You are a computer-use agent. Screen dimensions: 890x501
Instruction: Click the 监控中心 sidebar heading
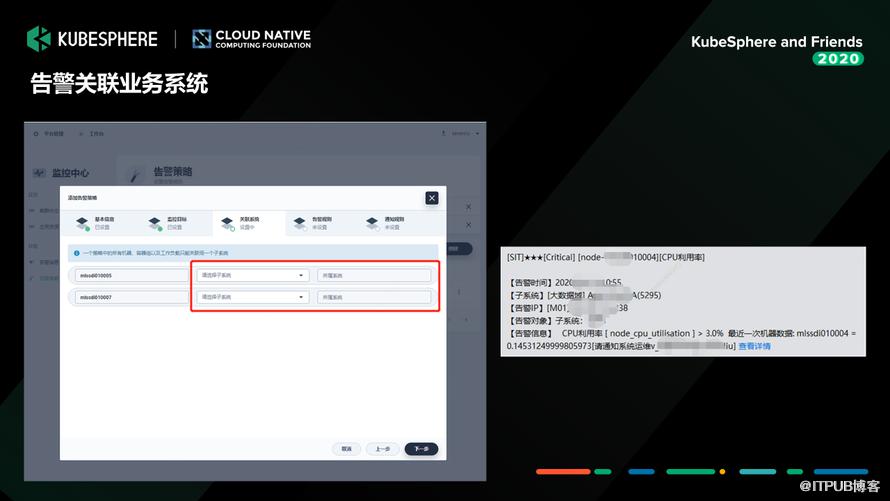(x=61, y=172)
